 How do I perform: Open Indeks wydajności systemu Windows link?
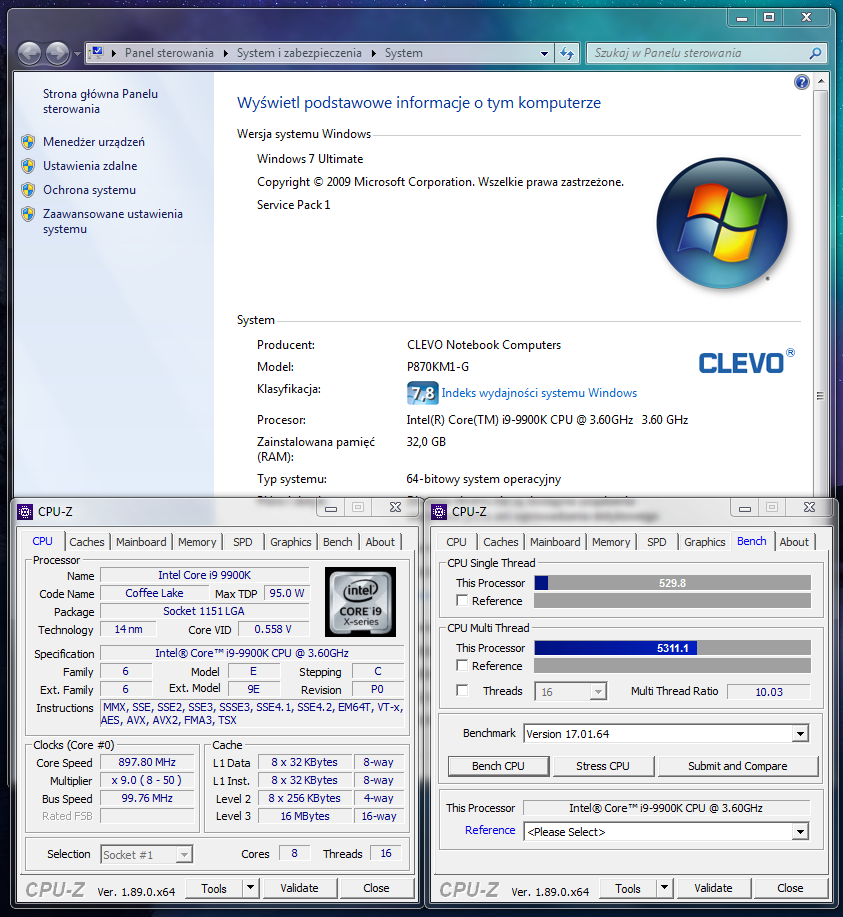click(539, 393)
